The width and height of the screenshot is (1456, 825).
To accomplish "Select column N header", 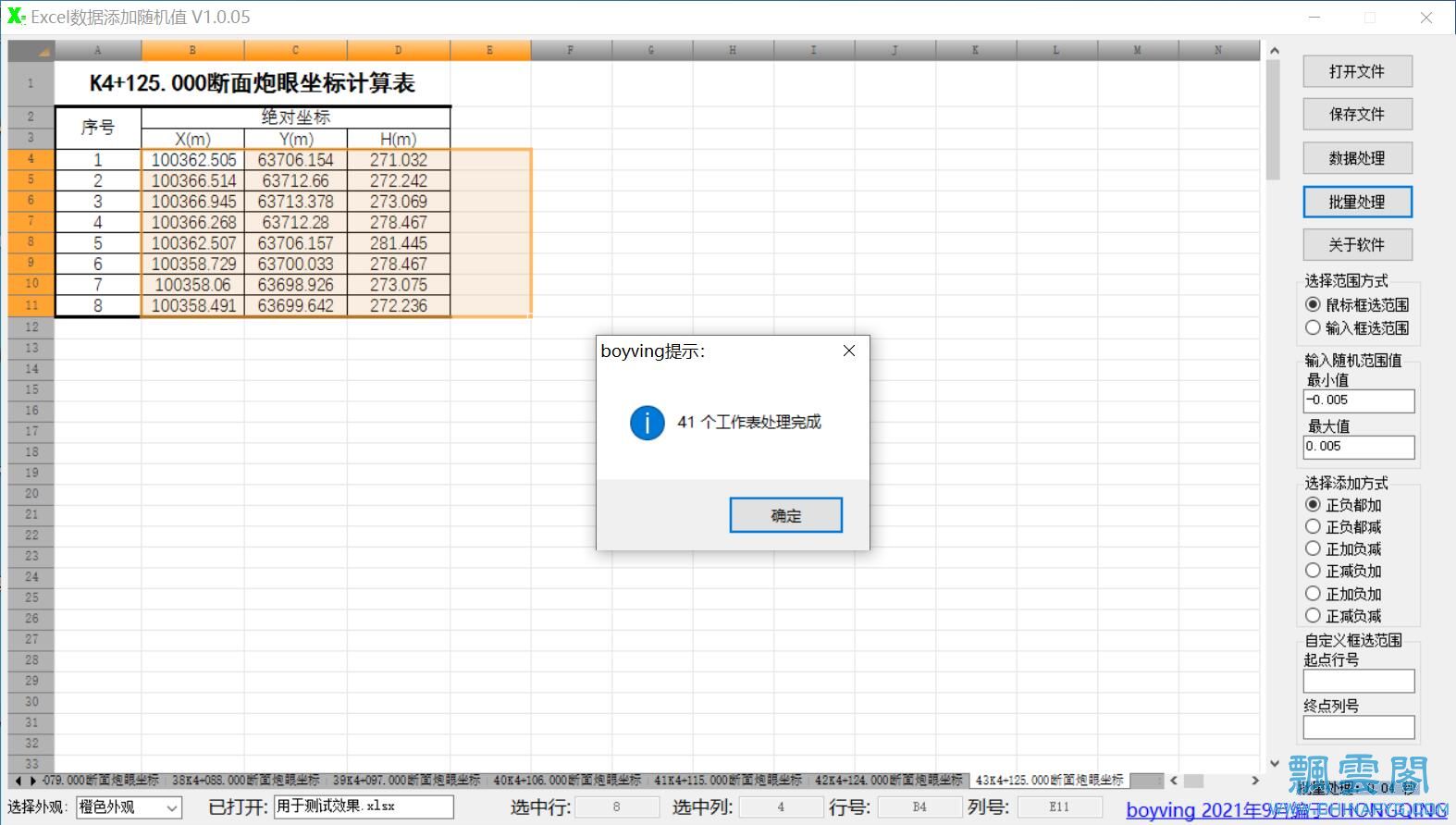I will point(1218,50).
